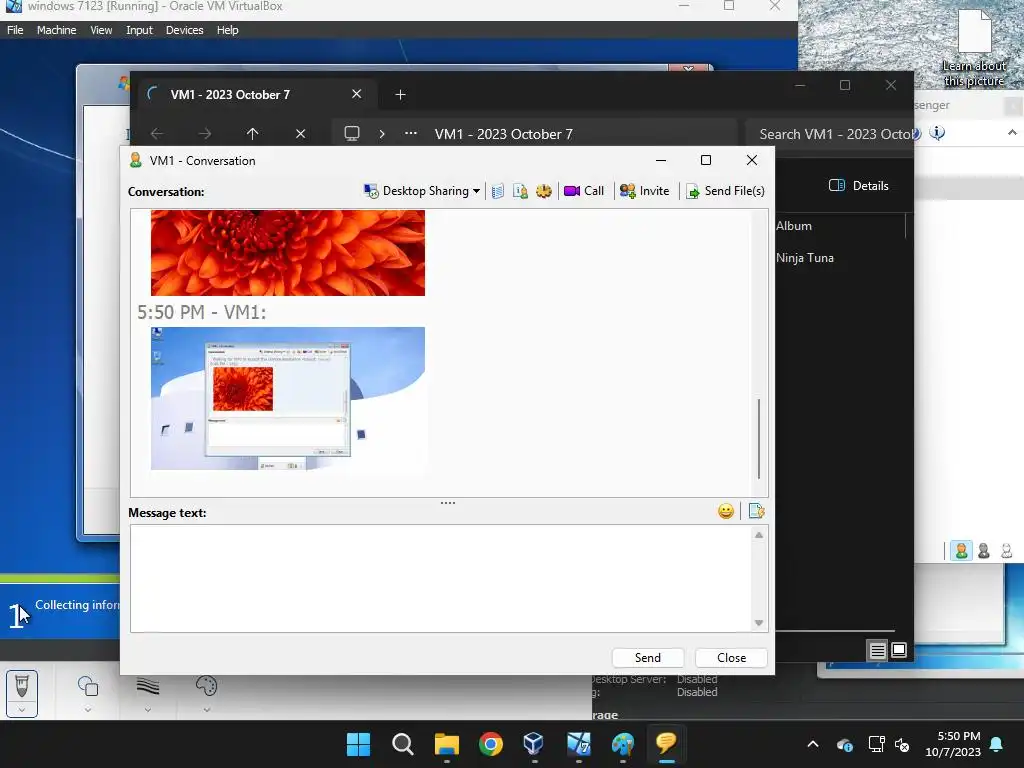Switch Explorer to large thumbnails view

click(x=899, y=650)
